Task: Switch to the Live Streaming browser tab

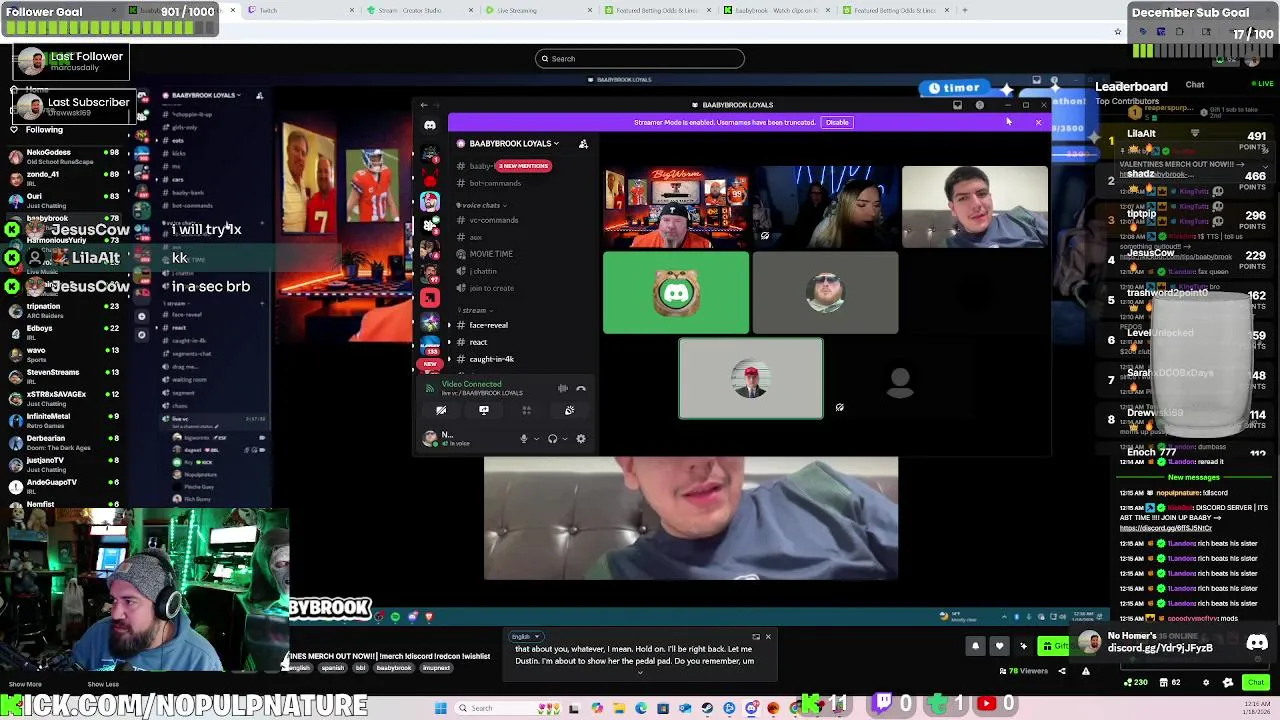Action: [x=540, y=10]
